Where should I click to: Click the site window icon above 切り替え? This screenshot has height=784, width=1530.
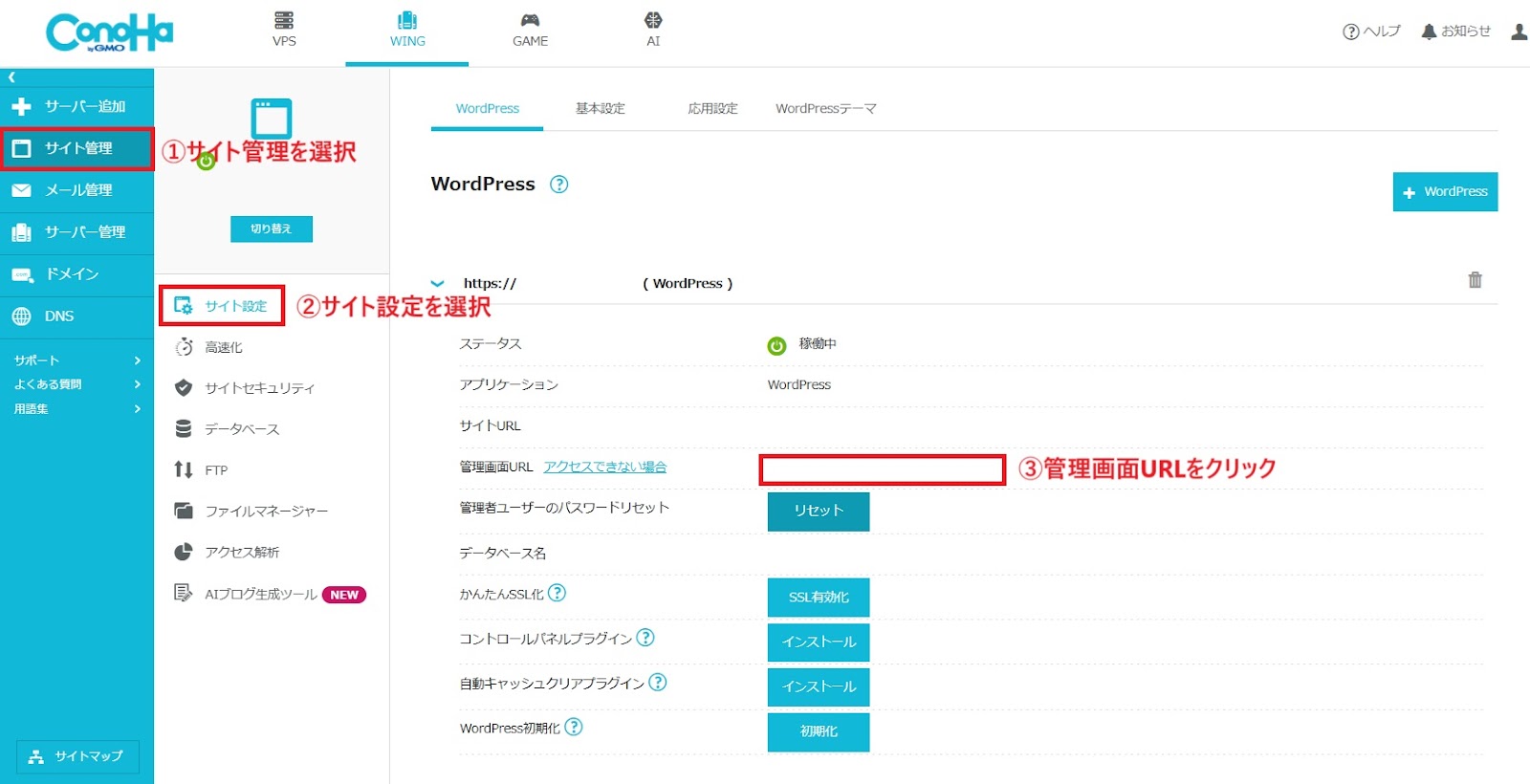pyautogui.click(x=271, y=119)
